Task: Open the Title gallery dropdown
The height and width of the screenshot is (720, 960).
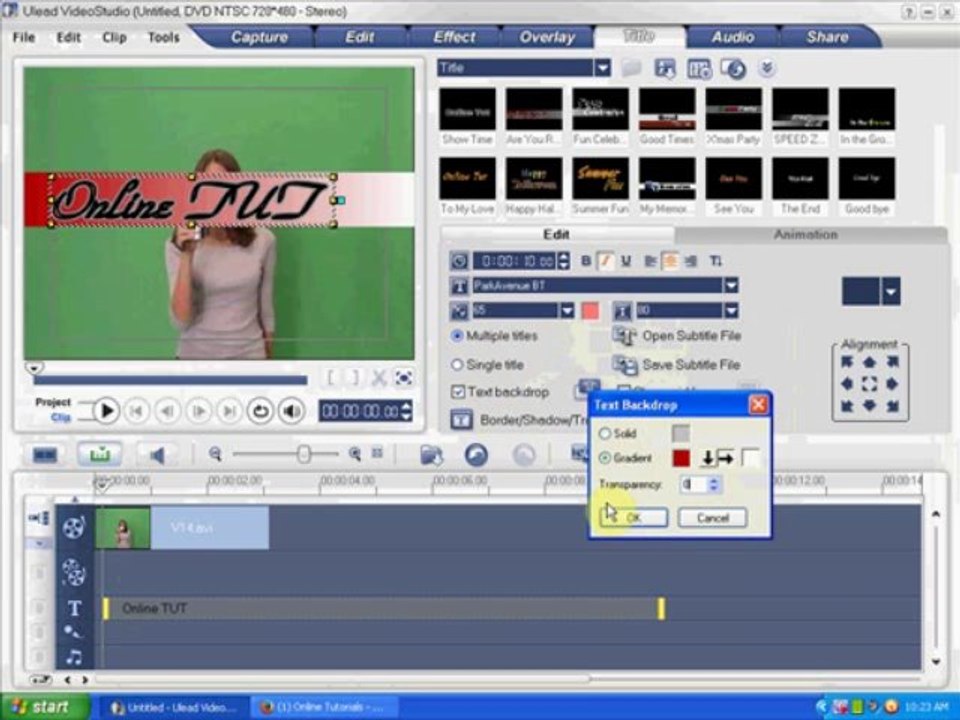Action: 603,68
